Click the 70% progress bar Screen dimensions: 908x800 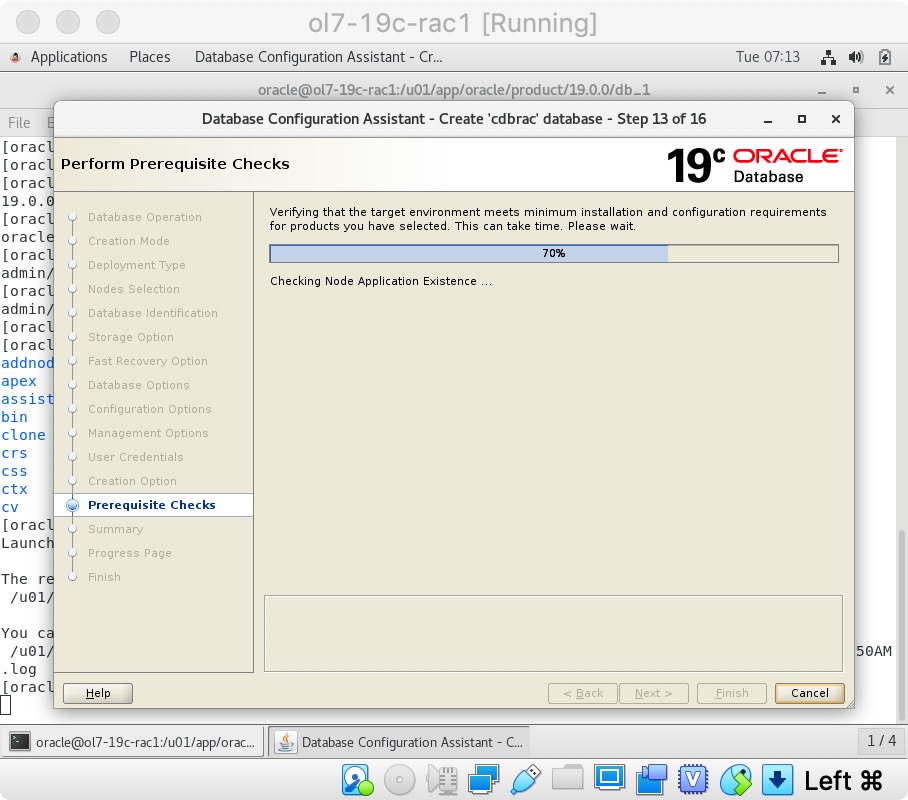554,253
